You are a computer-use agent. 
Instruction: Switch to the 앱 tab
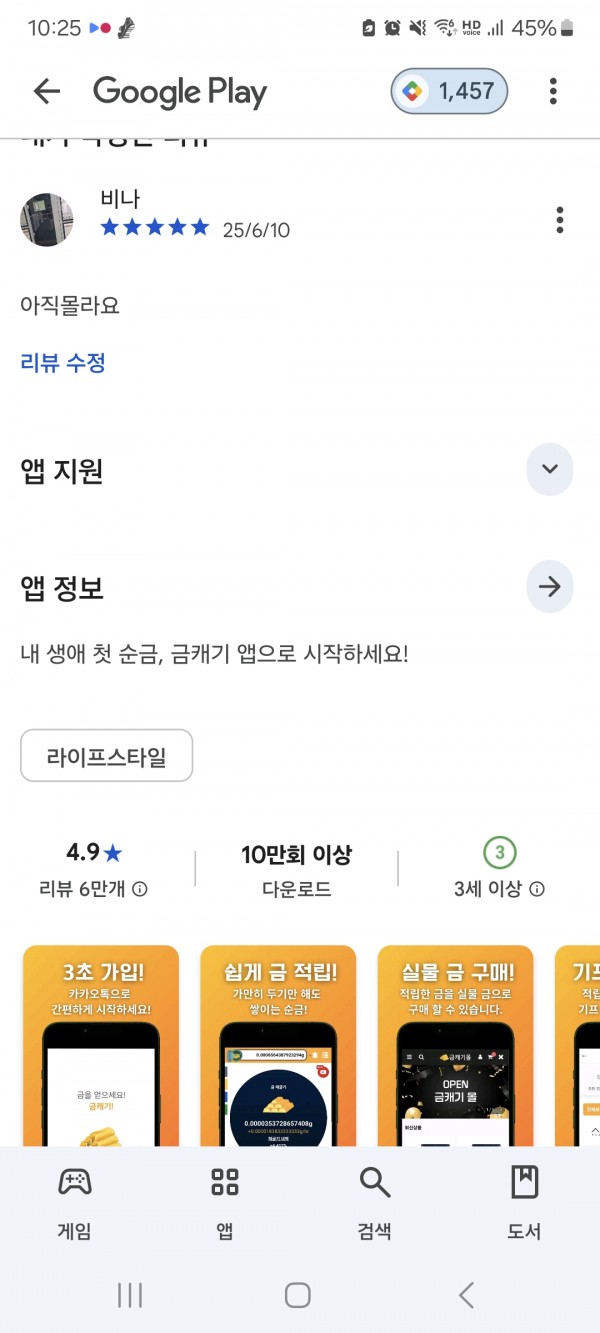coord(225,1204)
